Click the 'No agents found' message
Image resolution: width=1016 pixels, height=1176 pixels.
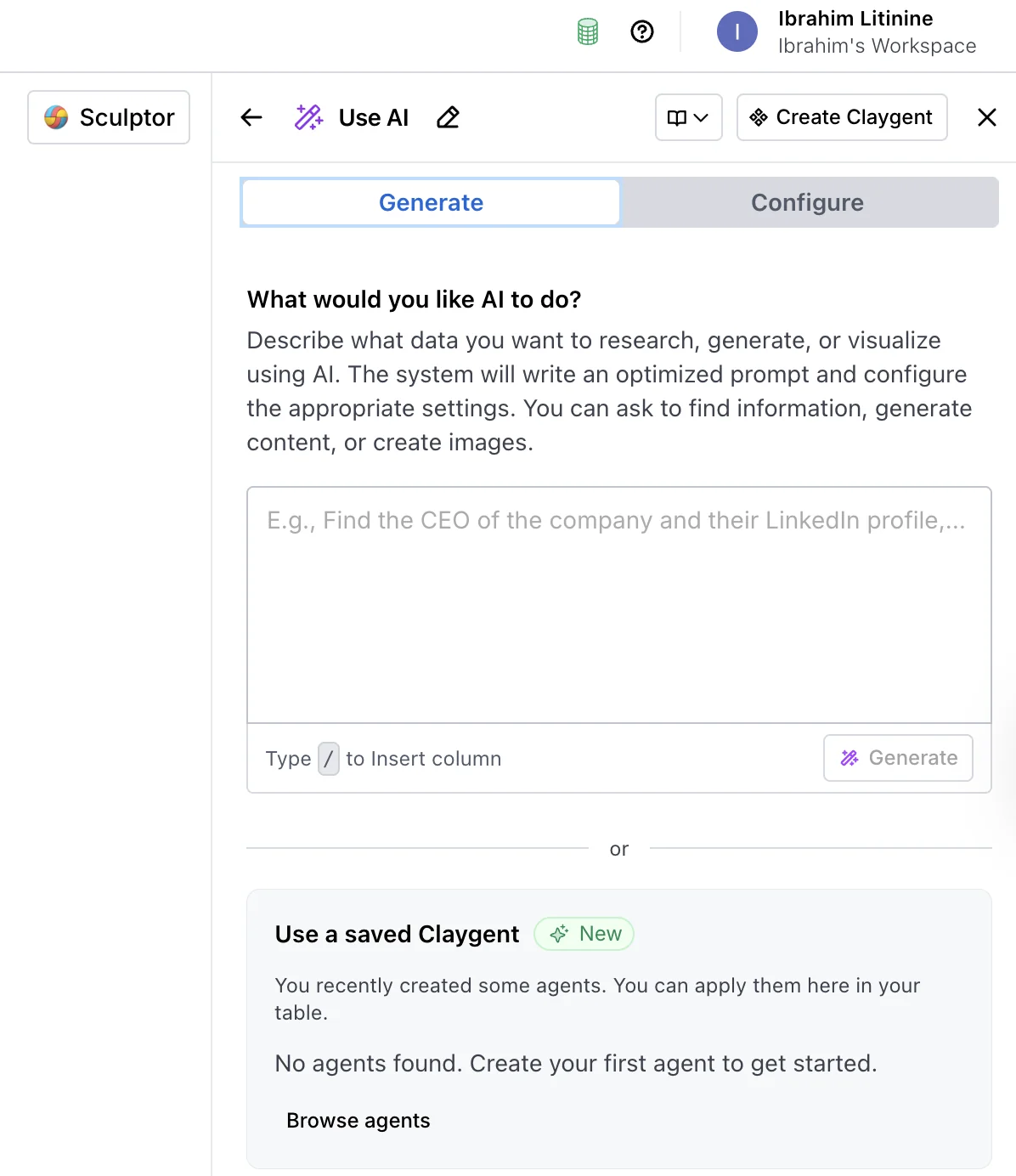tap(576, 1064)
